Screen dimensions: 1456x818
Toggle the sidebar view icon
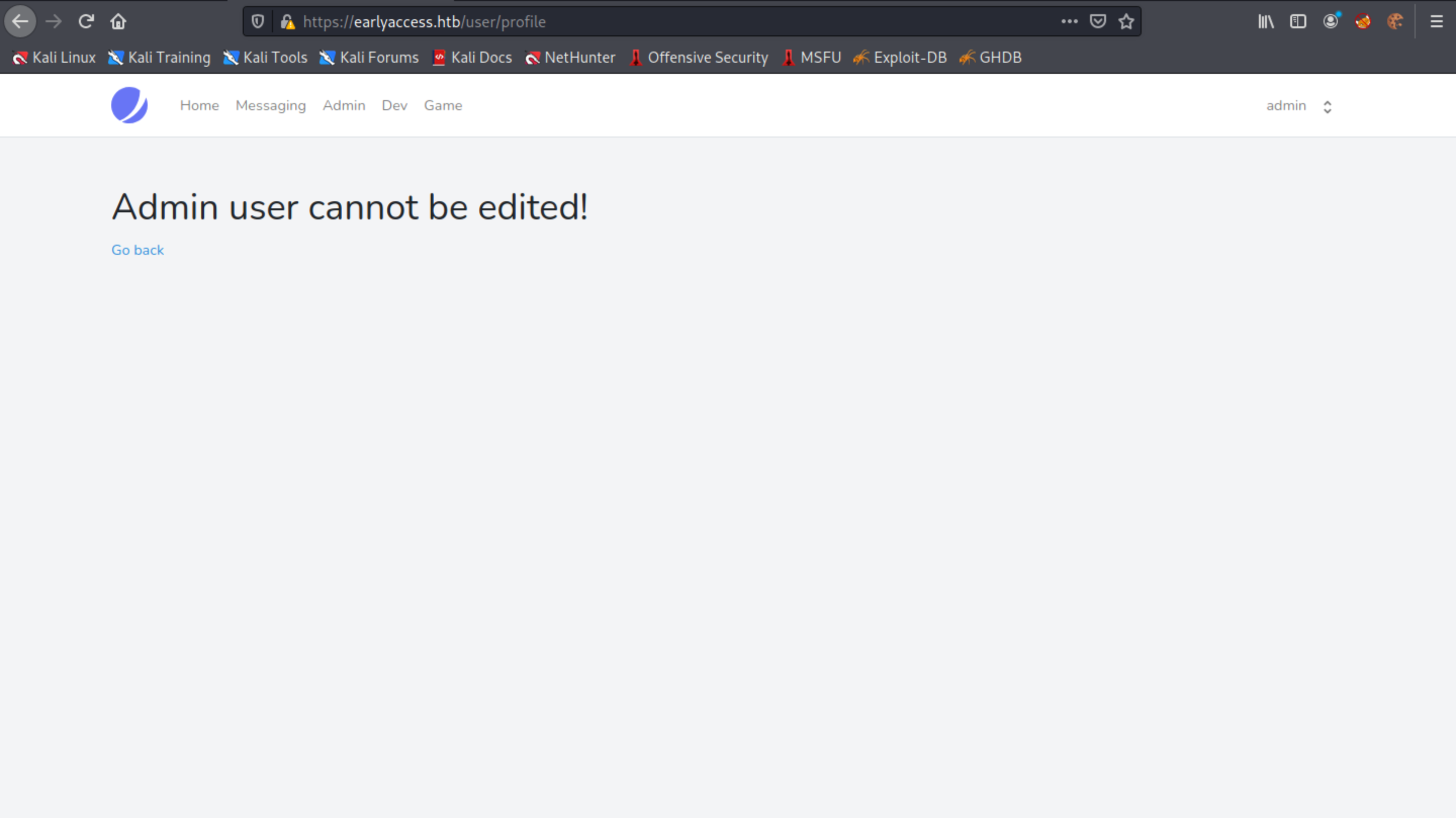[1298, 21]
